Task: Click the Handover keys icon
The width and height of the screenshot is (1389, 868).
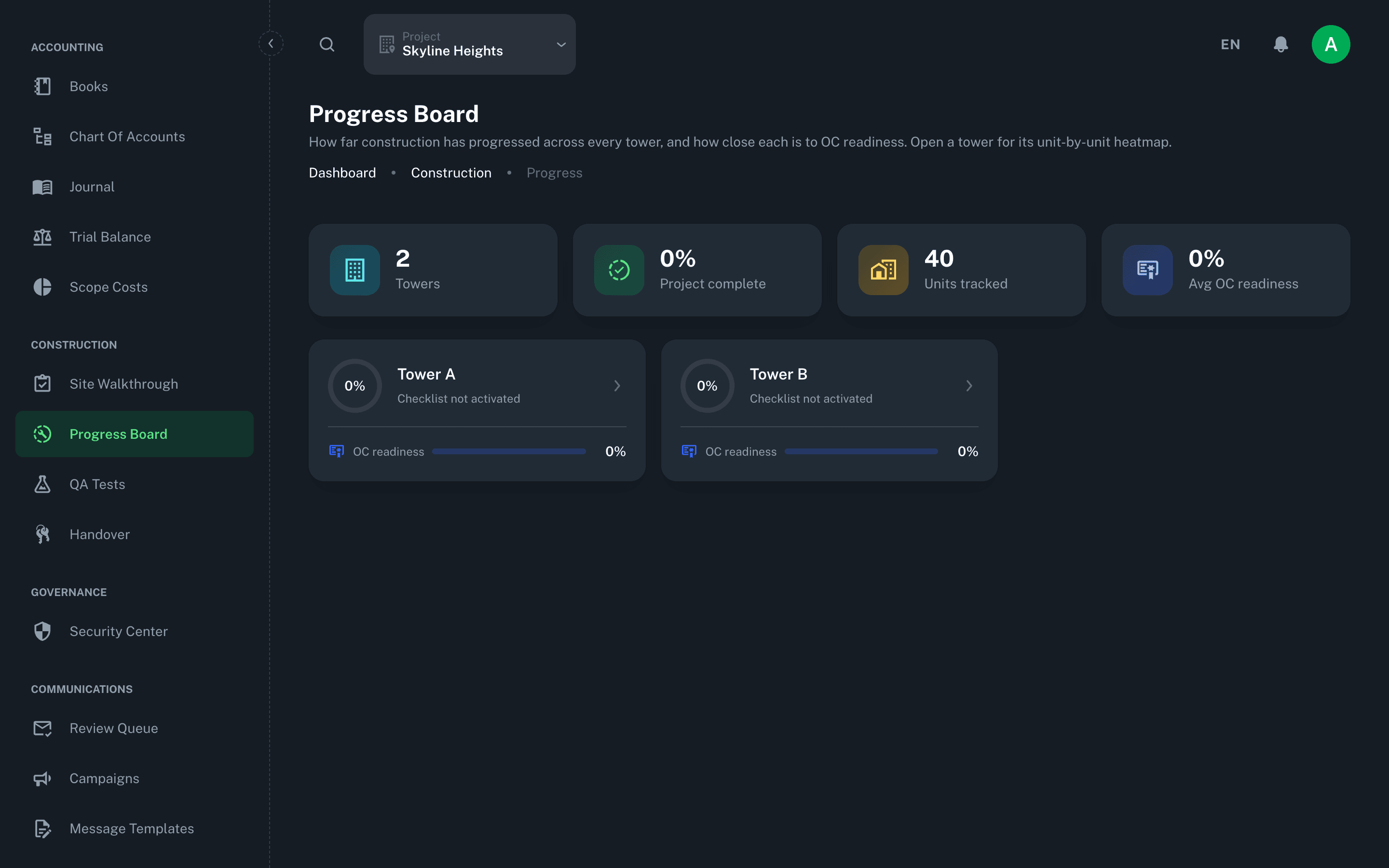Action: click(x=42, y=534)
